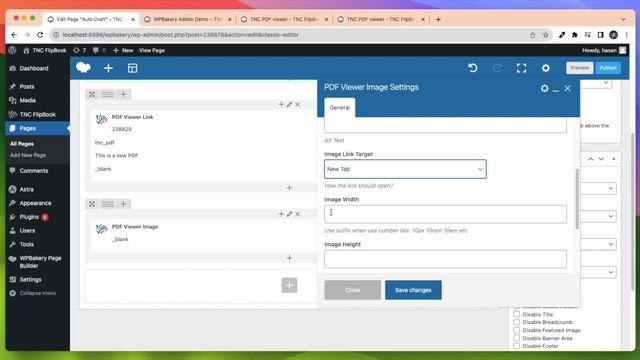The width and height of the screenshot is (640, 360).
Task: Move sidebar metabox down with arrow
Action: pyautogui.click(x=601, y=159)
